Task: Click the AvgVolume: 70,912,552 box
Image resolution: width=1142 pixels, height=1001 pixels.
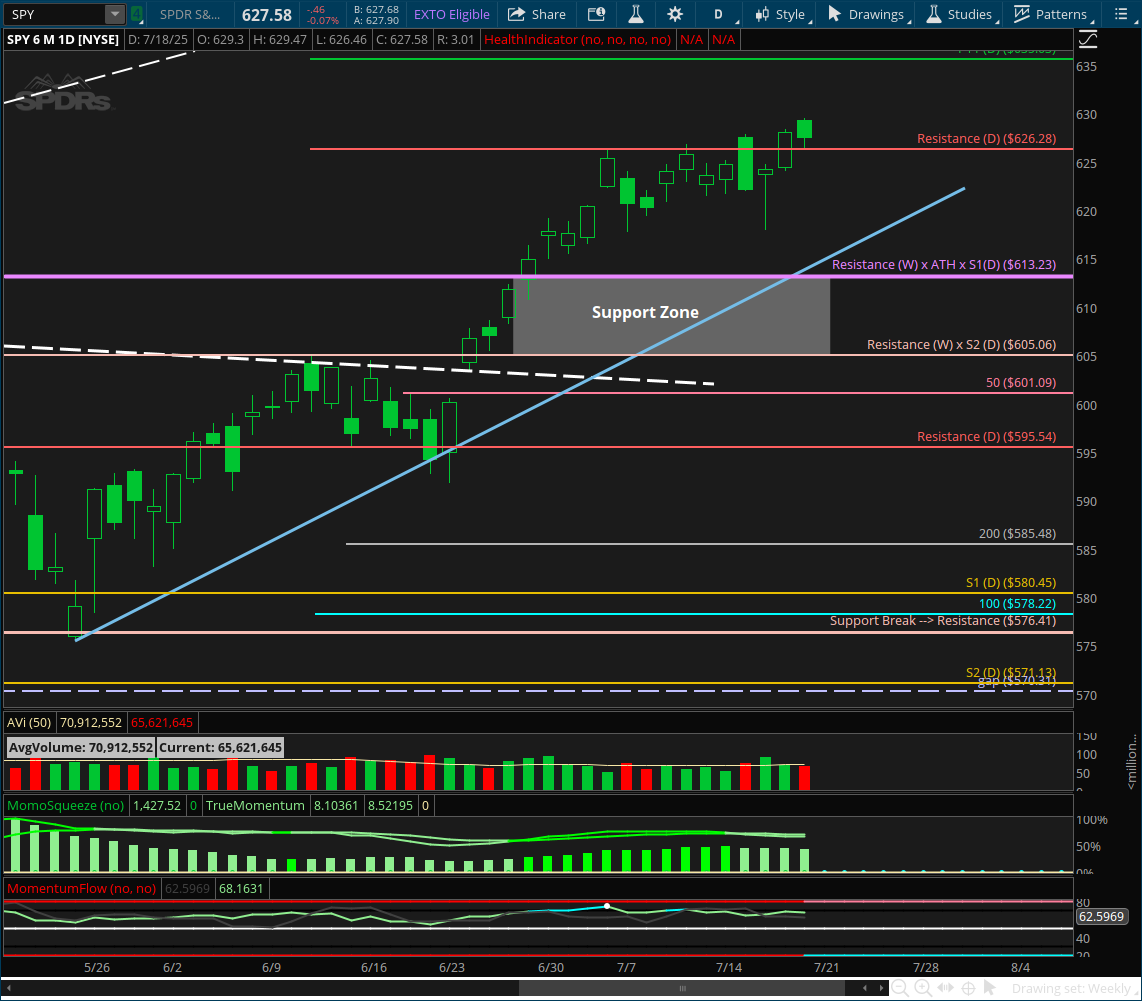Action: [x=81, y=747]
